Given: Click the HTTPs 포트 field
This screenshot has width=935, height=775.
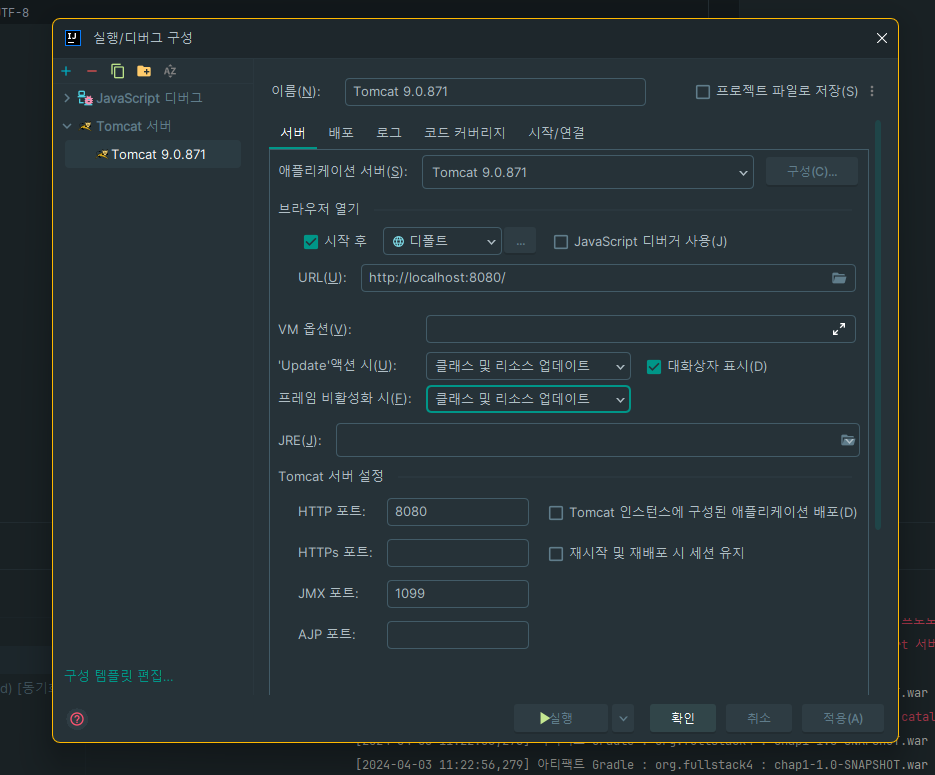Looking at the screenshot, I should (x=457, y=553).
